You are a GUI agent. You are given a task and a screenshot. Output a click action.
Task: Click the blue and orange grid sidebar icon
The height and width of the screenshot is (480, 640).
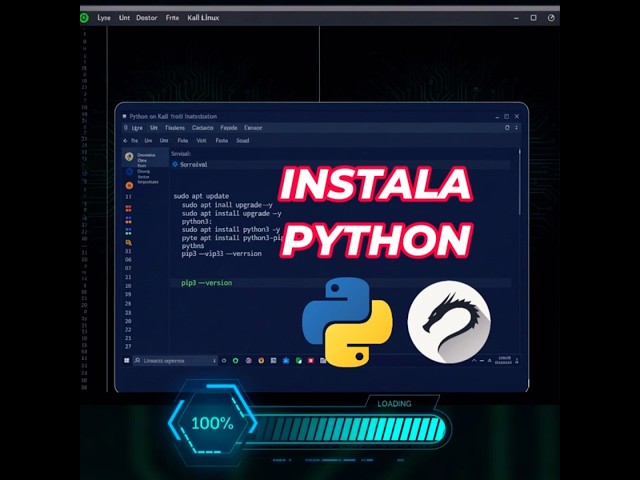(x=128, y=220)
